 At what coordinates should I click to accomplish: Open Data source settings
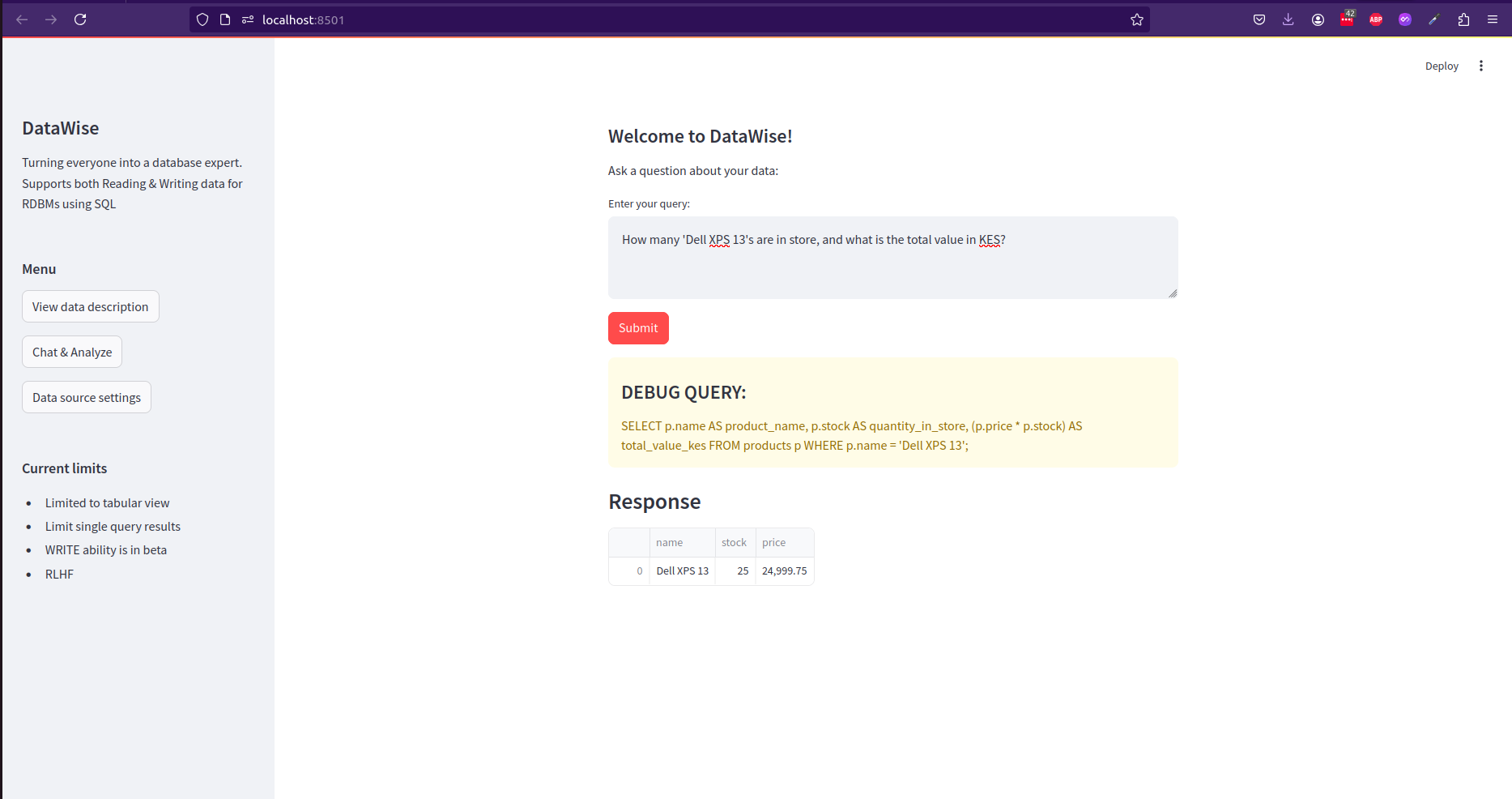(86, 397)
